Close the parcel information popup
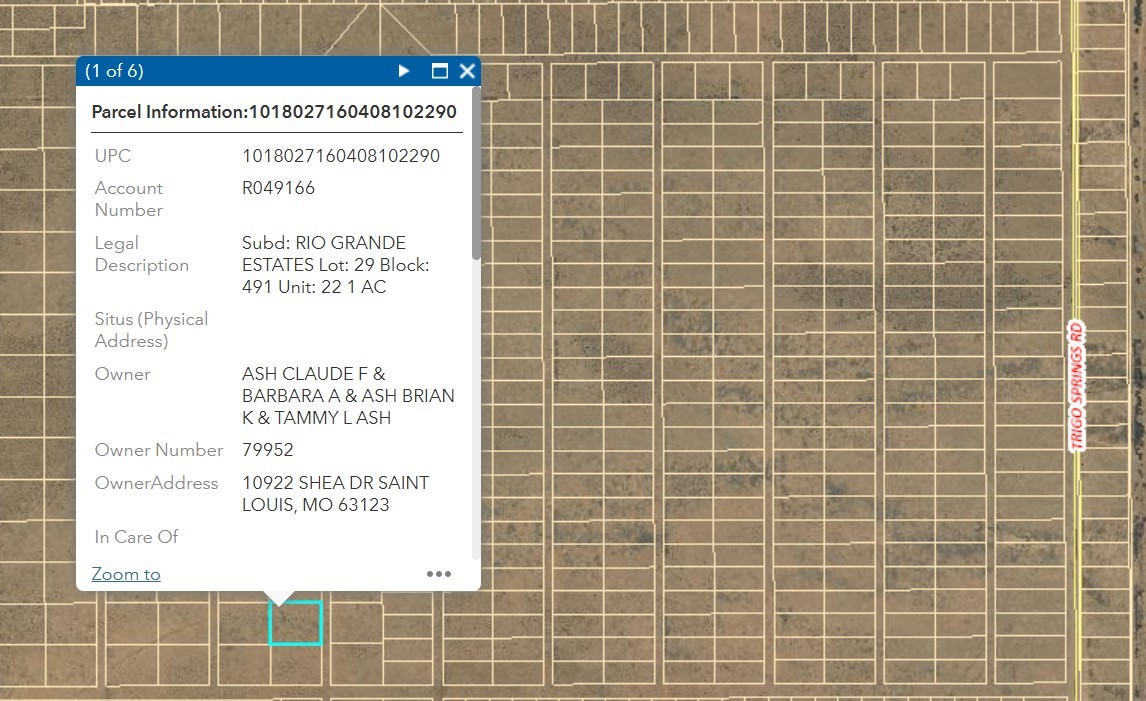The height and width of the screenshot is (701, 1146). pyautogui.click(x=467, y=71)
